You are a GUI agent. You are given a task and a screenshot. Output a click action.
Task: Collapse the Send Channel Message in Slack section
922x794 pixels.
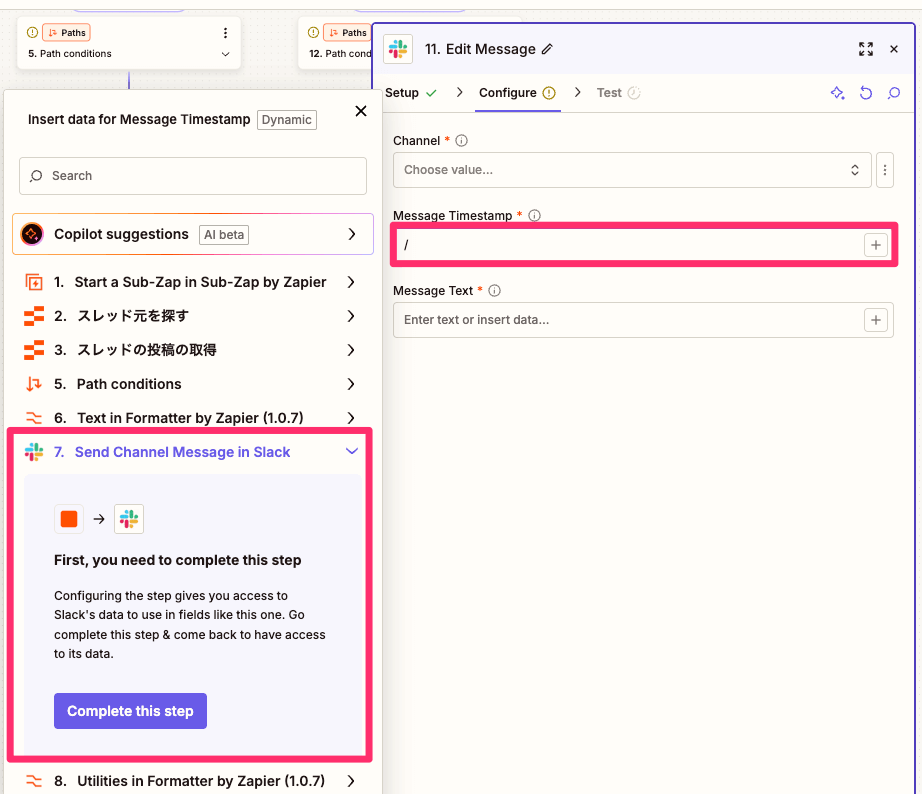351,452
